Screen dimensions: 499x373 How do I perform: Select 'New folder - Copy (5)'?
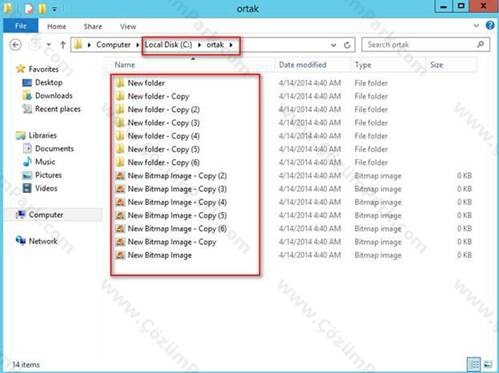(x=164, y=149)
